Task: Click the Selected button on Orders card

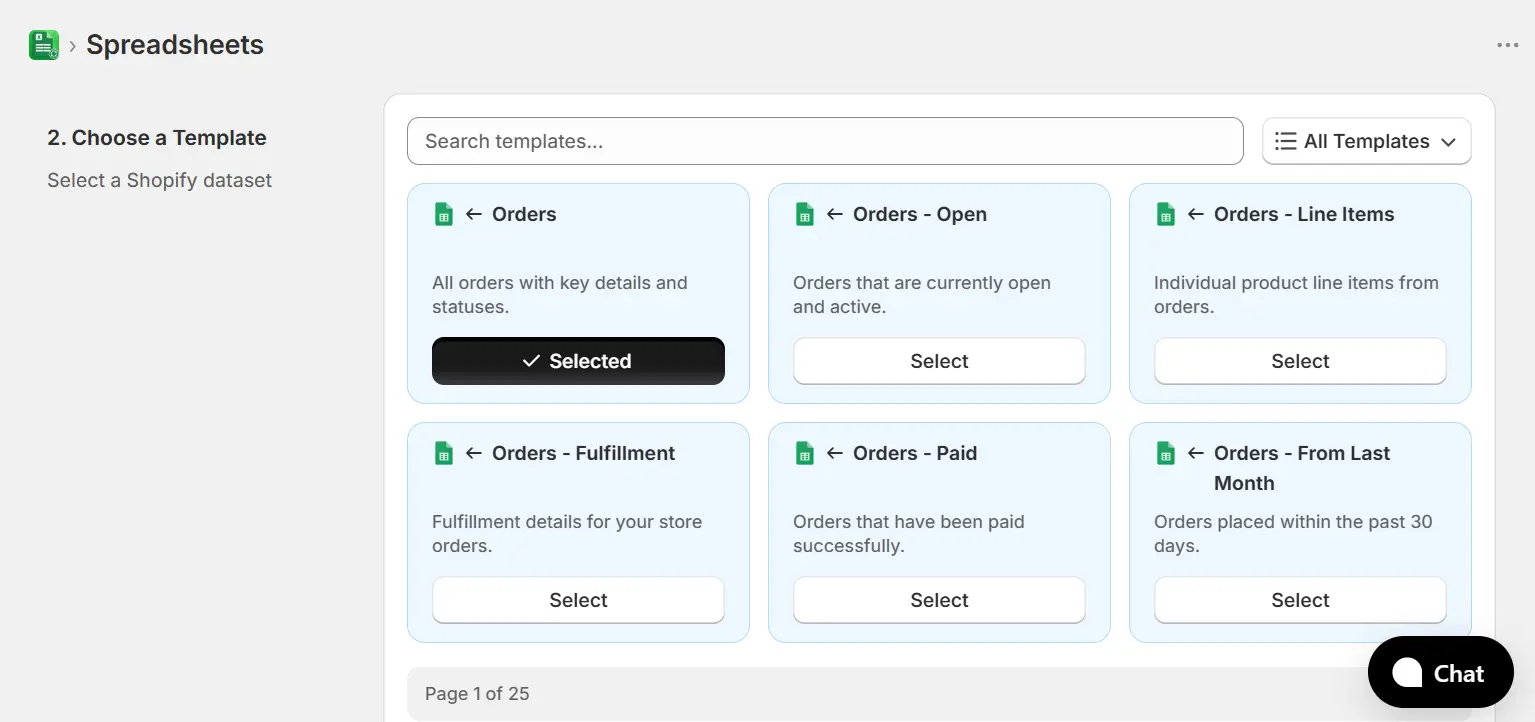Action: [x=578, y=361]
